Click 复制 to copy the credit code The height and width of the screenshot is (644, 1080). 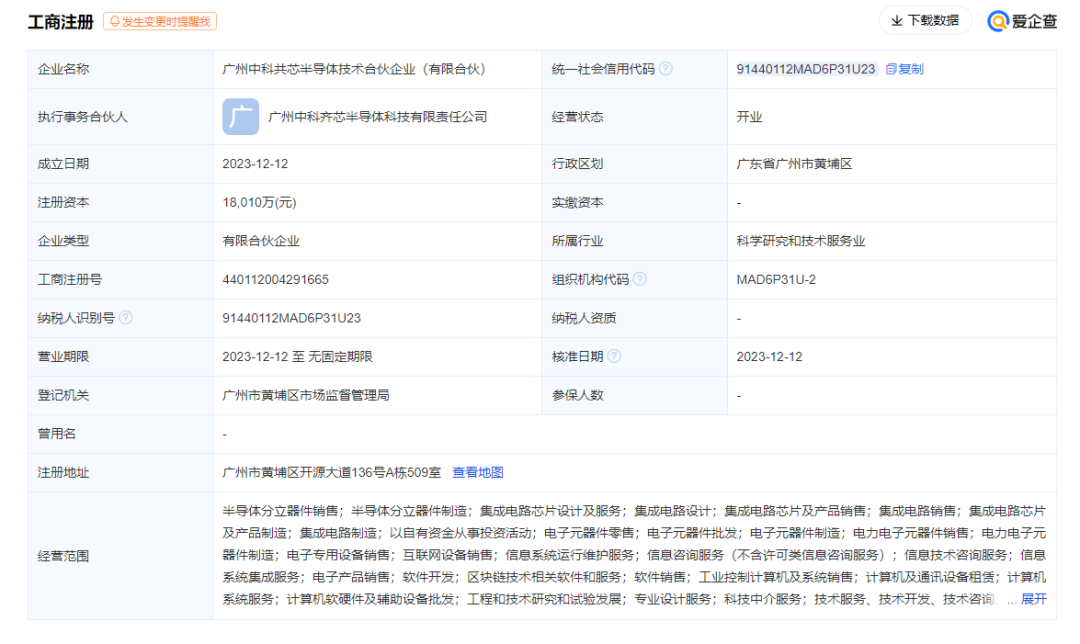(x=912, y=69)
